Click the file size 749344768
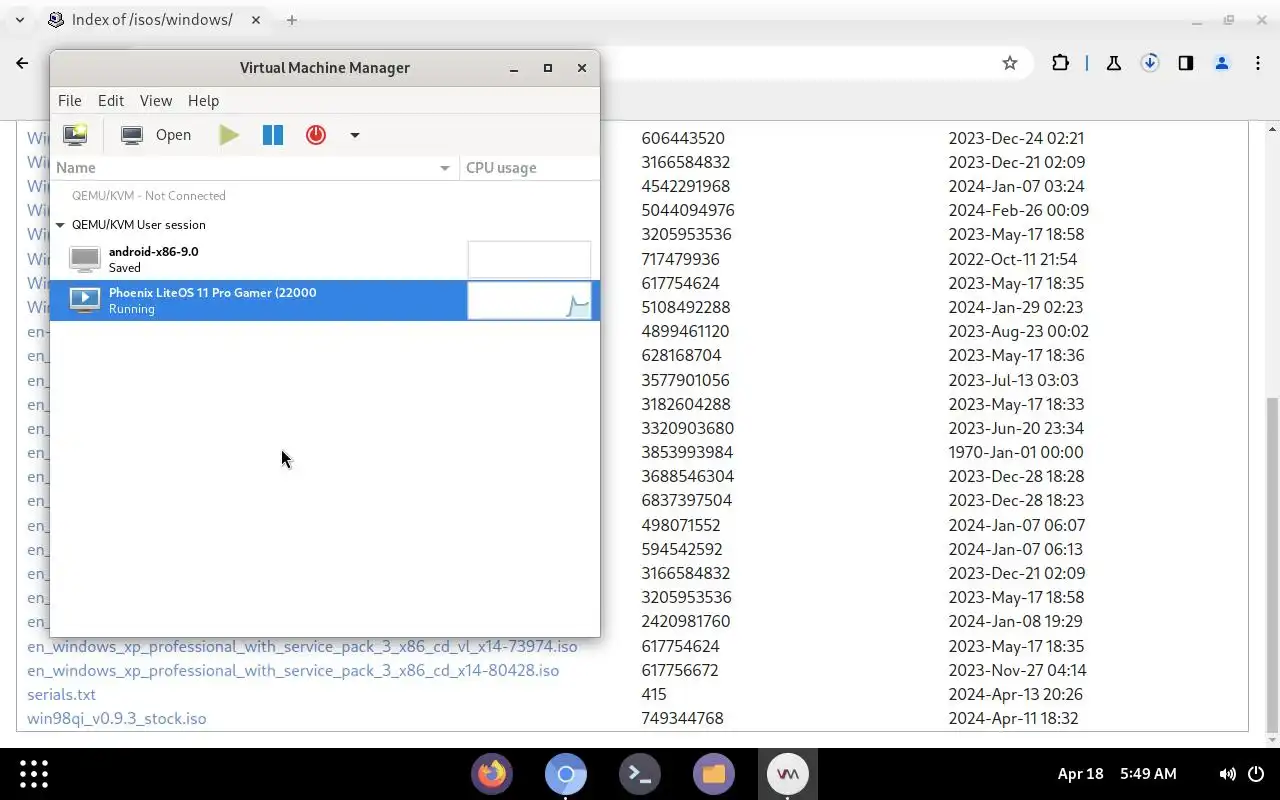The width and height of the screenshot is (1280, 800). tap(683, 718)
